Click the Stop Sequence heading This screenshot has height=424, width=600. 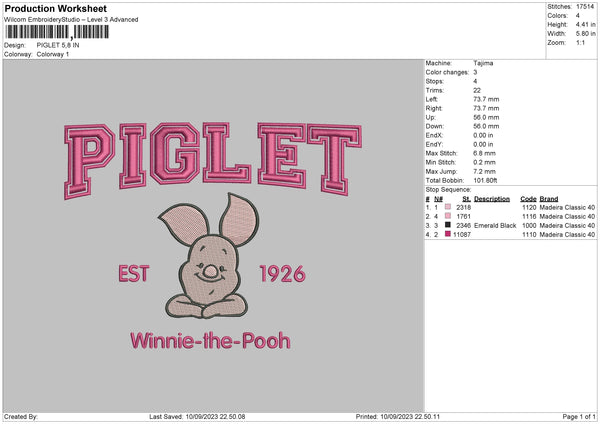click(447, 188)
